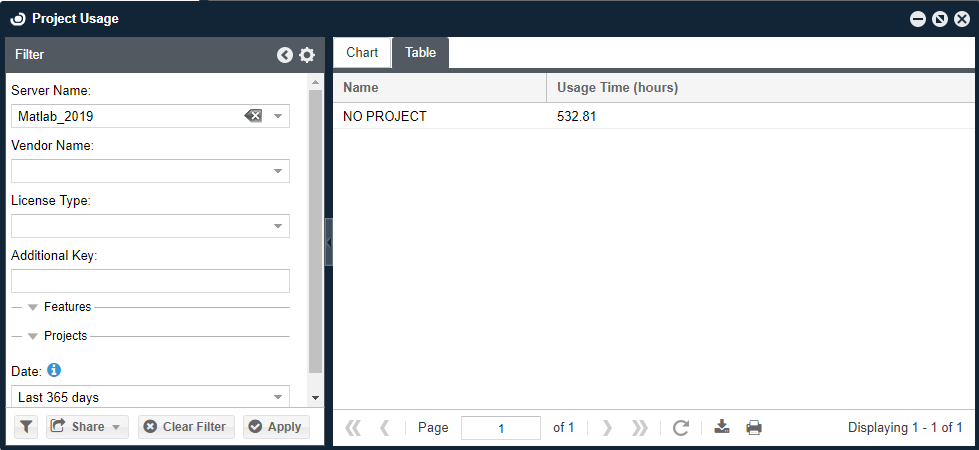Open Filter settings gear icon
Image resolution: width=979 pixels, height=450 pixels.
[x=307, y=55]
